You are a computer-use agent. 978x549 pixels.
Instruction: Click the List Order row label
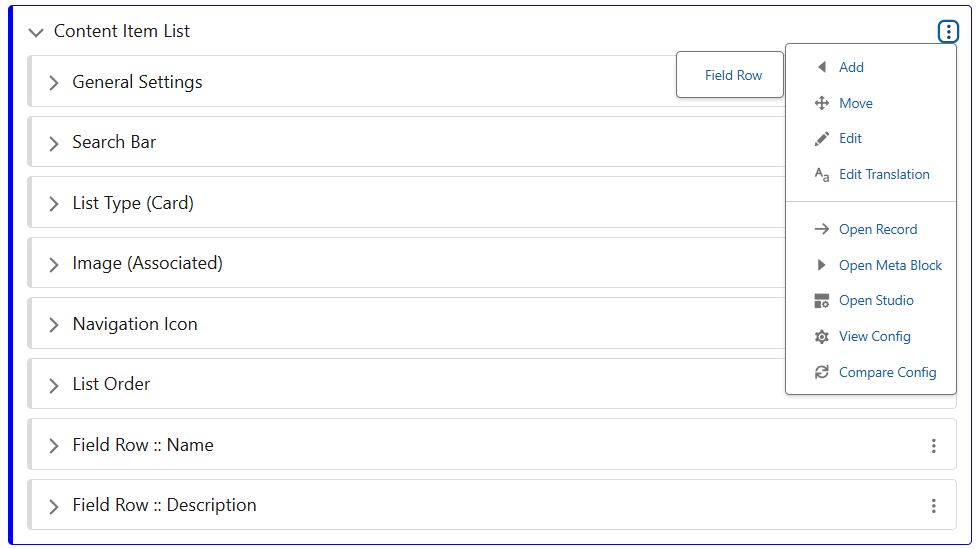pyautogui.click(x=111, y=384)
